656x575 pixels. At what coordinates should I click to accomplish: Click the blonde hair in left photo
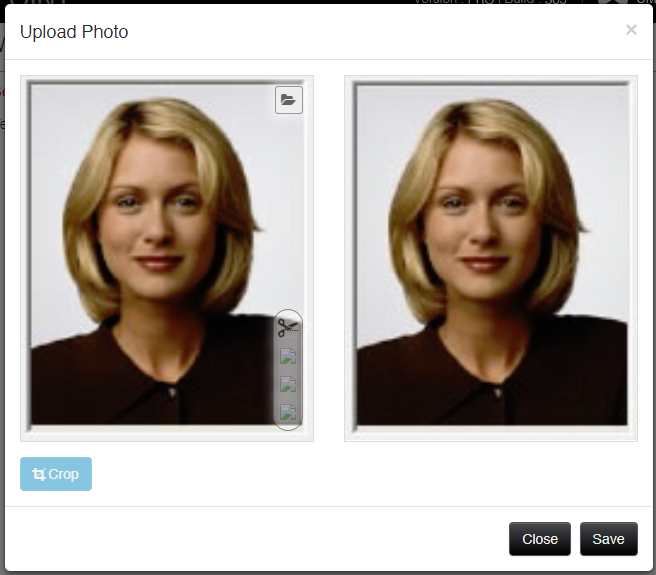(x=90, y=200)
